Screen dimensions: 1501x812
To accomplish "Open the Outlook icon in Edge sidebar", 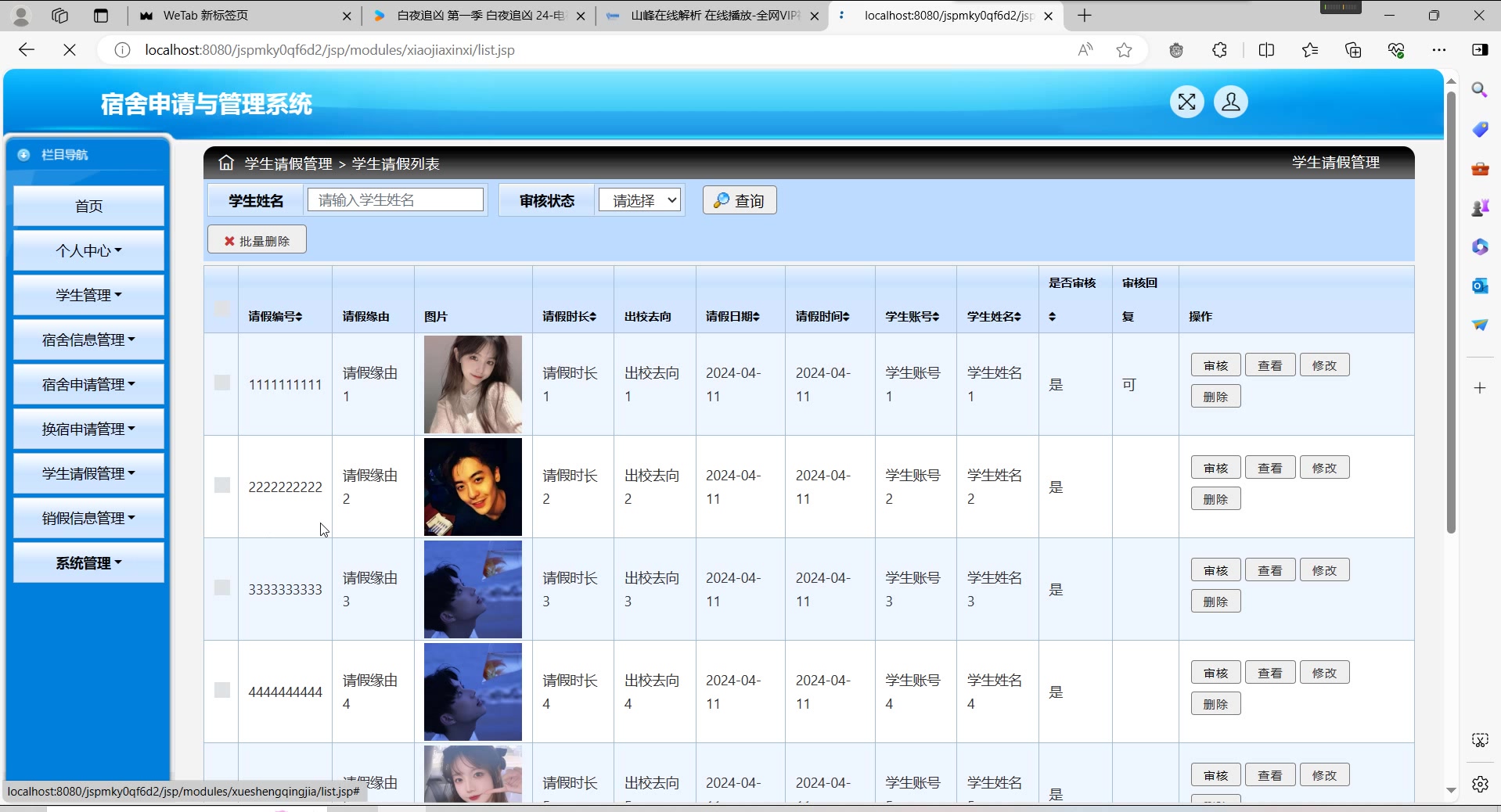I will pyautogui.click(x=1479, y=286).
